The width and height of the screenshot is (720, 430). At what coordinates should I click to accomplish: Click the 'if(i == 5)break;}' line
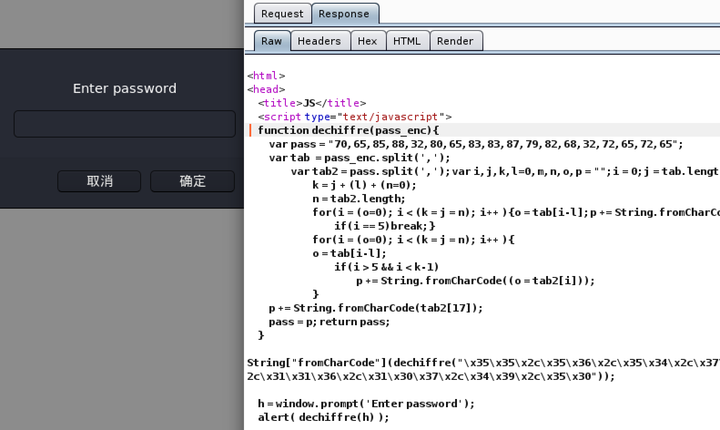tap(385, 226)
